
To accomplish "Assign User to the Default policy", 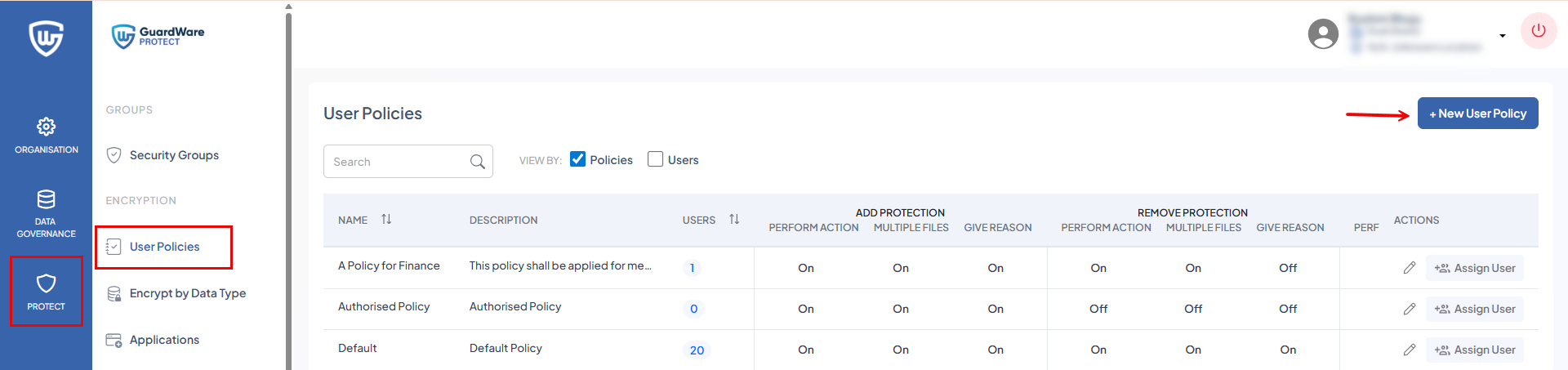I will pos(1474,350).
